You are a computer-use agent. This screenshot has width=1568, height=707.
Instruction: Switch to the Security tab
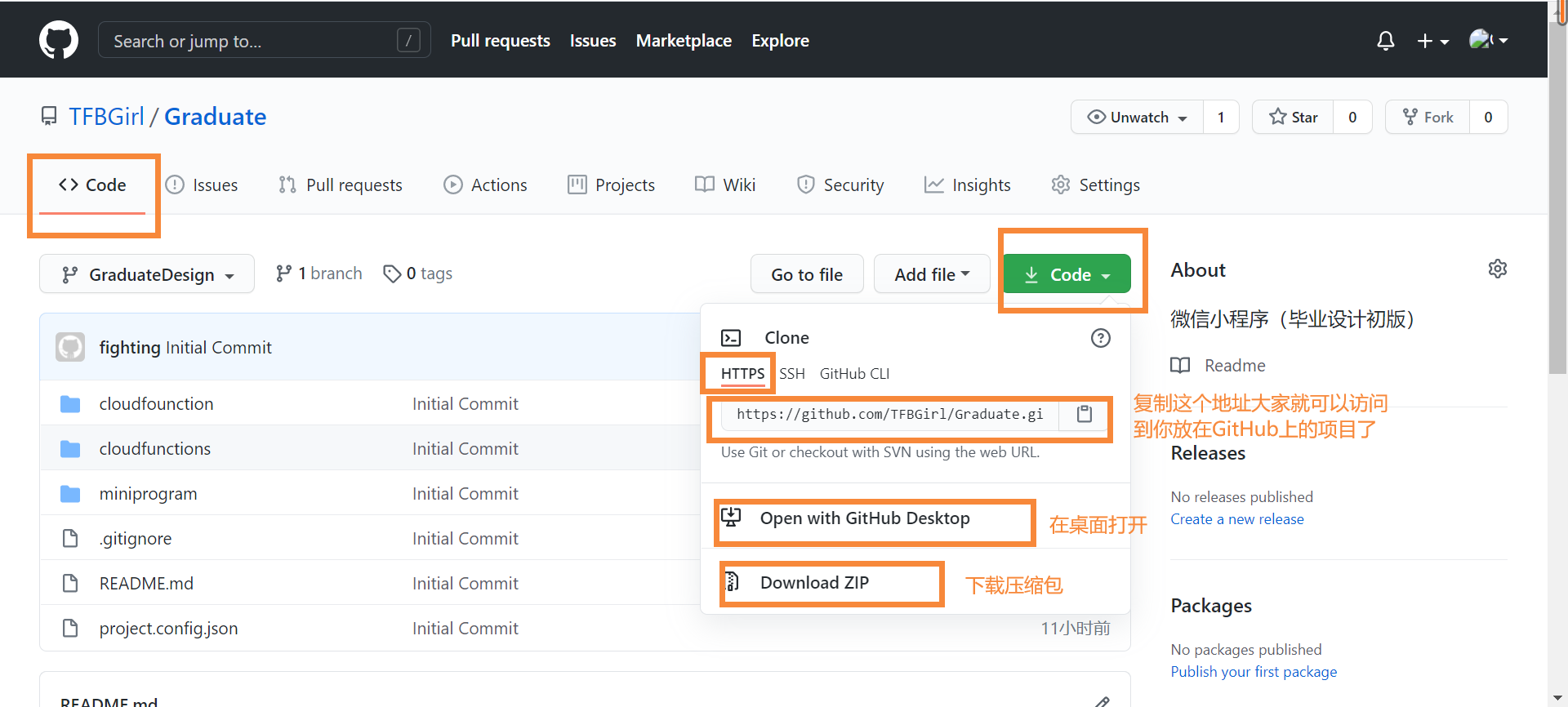pos(840,185)
